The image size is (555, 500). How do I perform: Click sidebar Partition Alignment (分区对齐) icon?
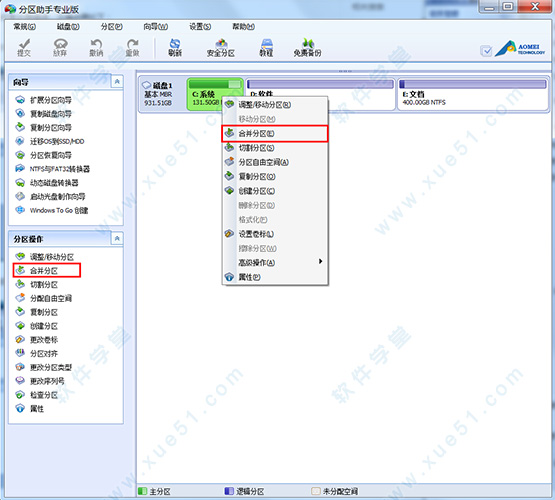tap(20, 353)
